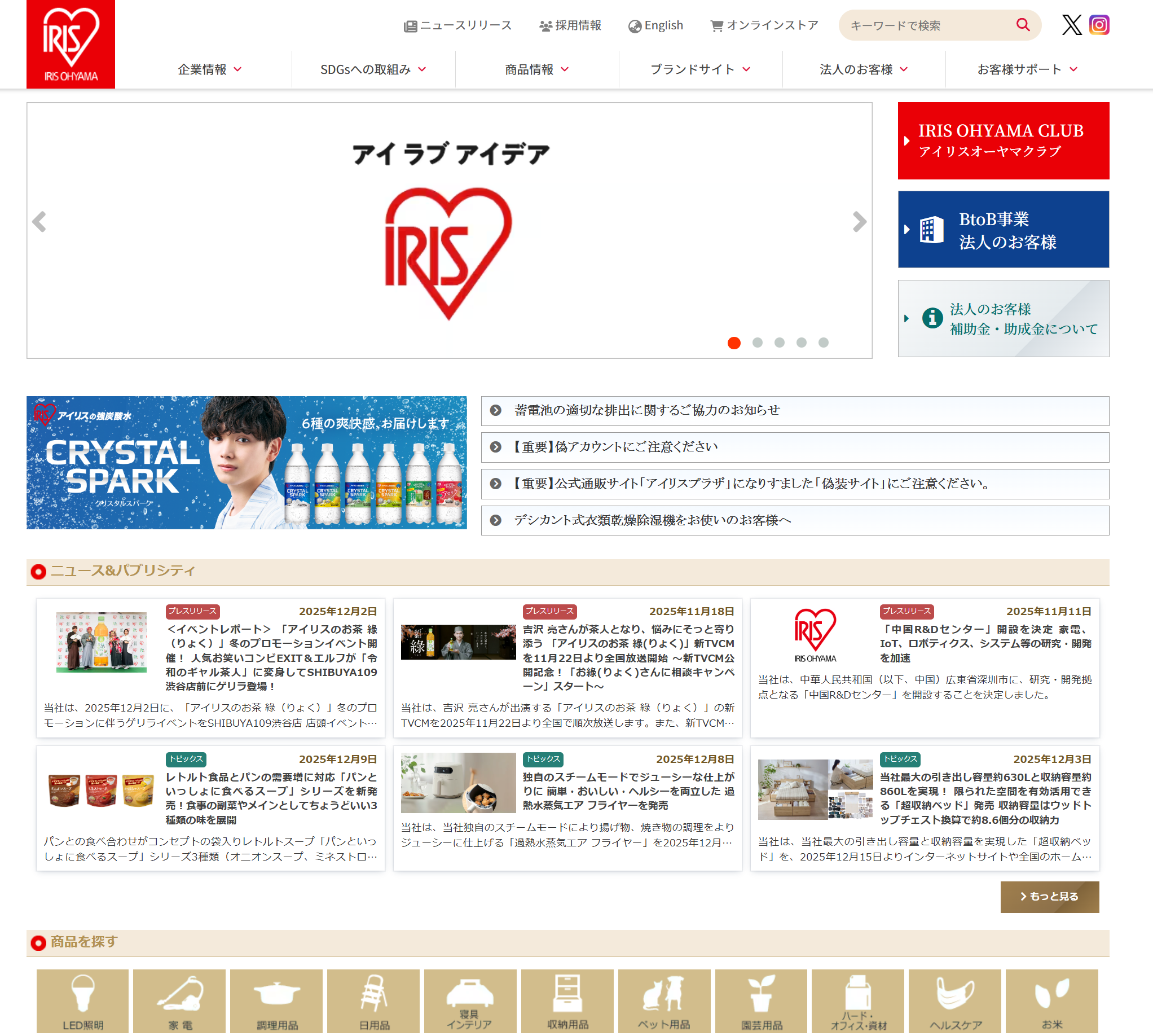Click the Iris Ohyama logo
Viewport: 1153px width, 1036px height.
pyautogui.click(x=71, y=44)
